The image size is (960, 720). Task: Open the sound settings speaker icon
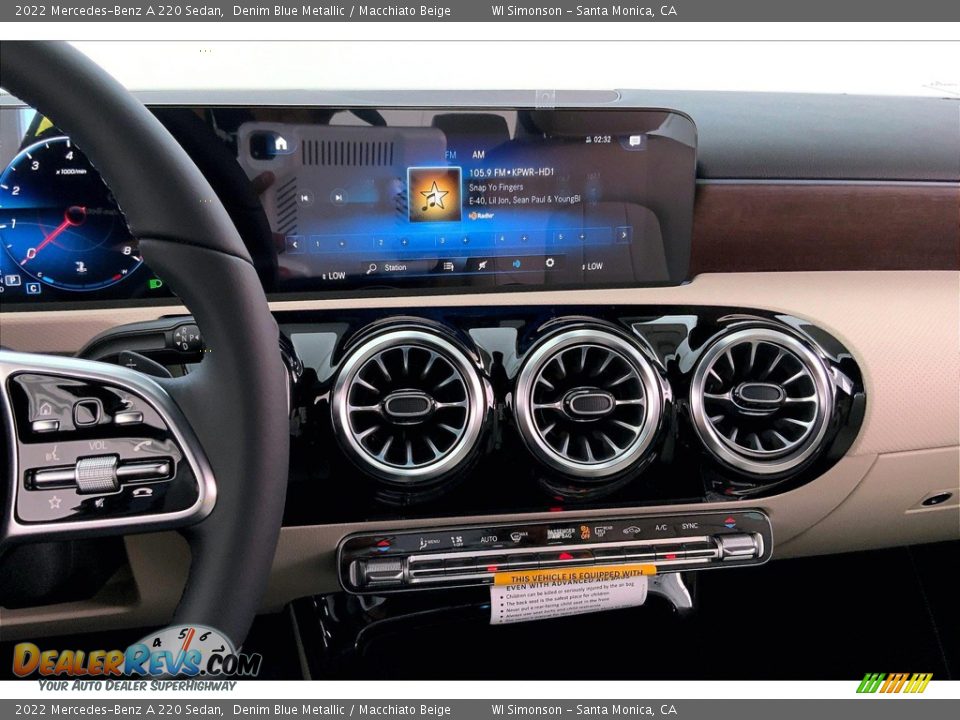[x=516, y=264]
